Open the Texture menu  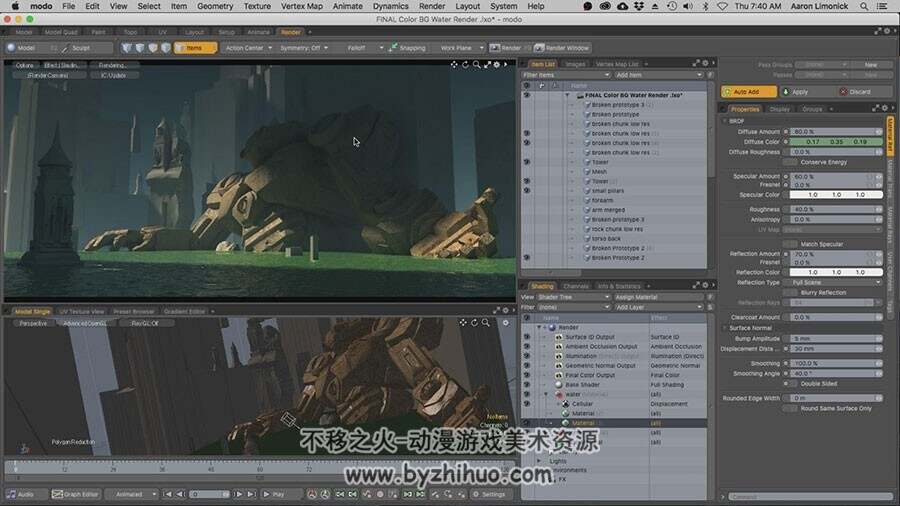pos(257,6)
